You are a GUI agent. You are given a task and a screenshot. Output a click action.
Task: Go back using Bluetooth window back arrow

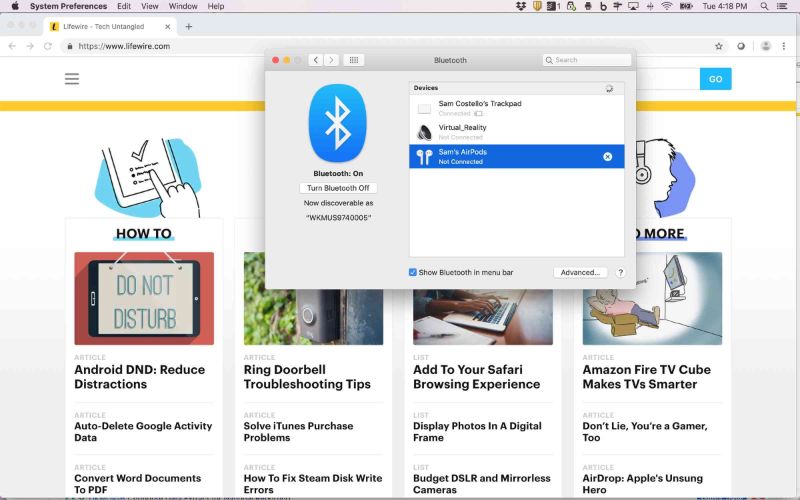point(316,60)
